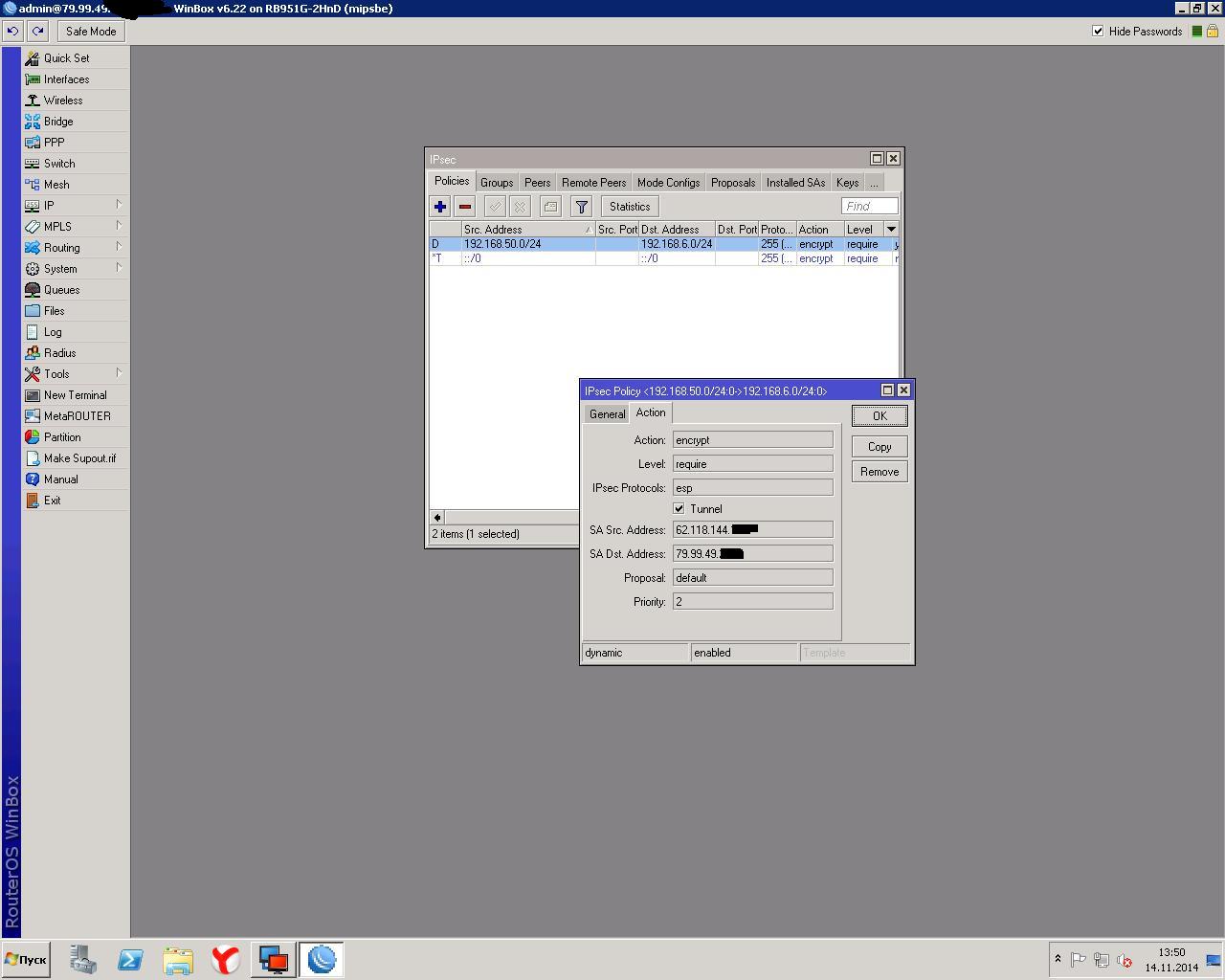Image resolution: width=1225 pixels, height=980 pixels.
Task: Click the Undo arrow in WinBox toolbar
Action: (x=12, y=32)
